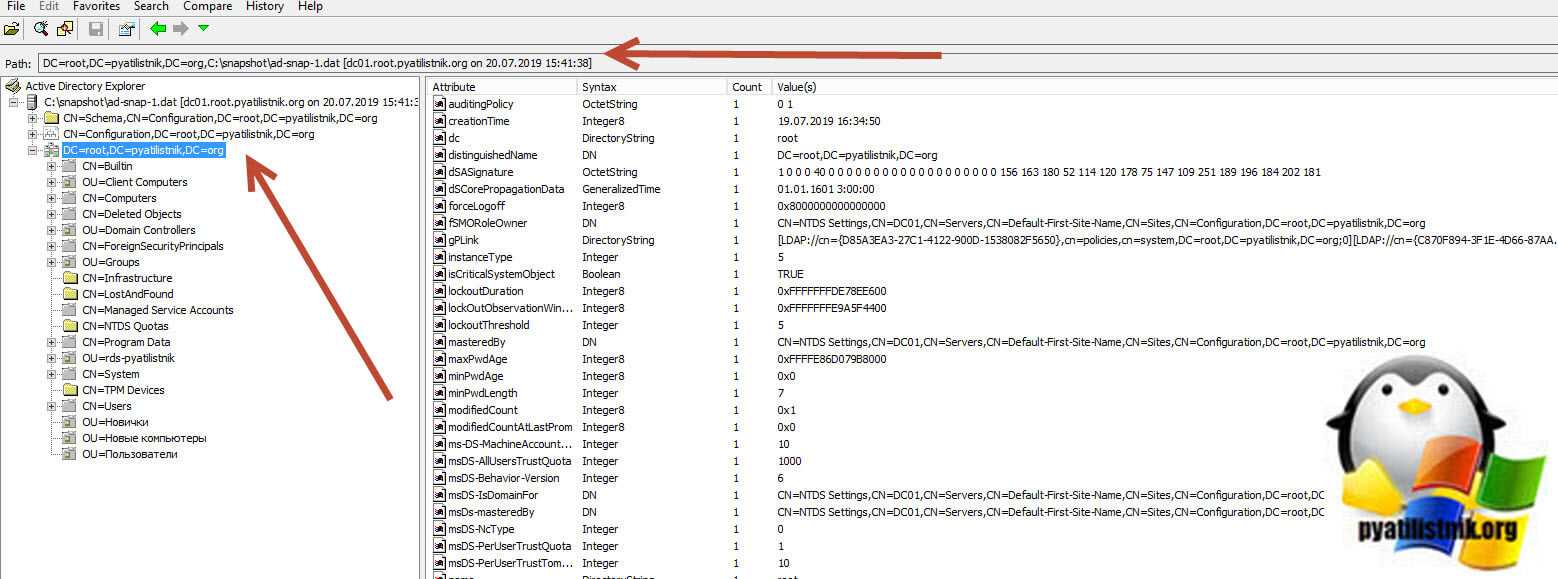
Task: Expand the CN=System container
Action: [x=51, y=374]
